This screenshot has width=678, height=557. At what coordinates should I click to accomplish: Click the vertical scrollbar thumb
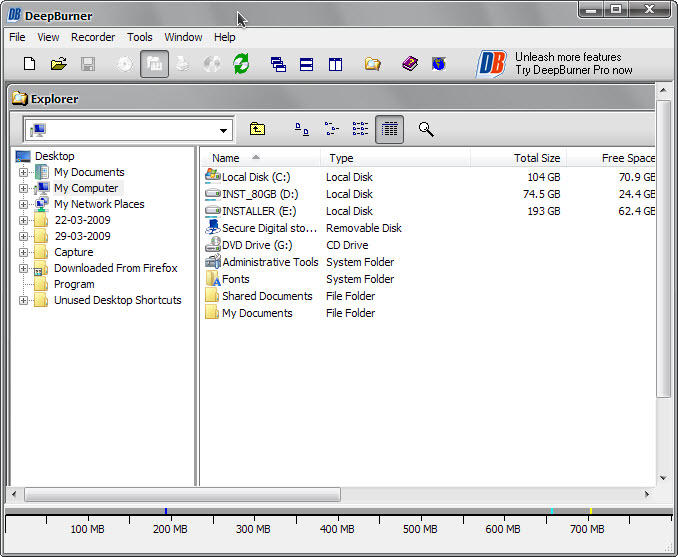click(663, 249)
